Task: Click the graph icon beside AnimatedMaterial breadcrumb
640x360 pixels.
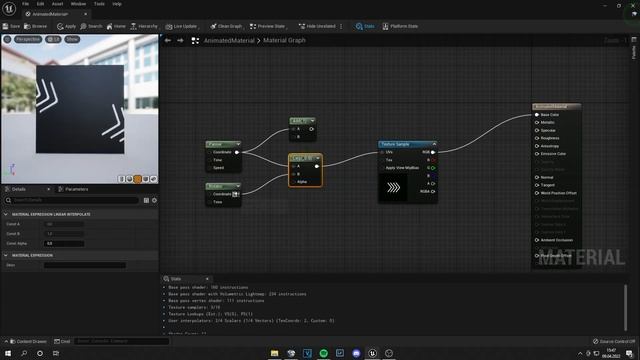Action: coord(195,40)
